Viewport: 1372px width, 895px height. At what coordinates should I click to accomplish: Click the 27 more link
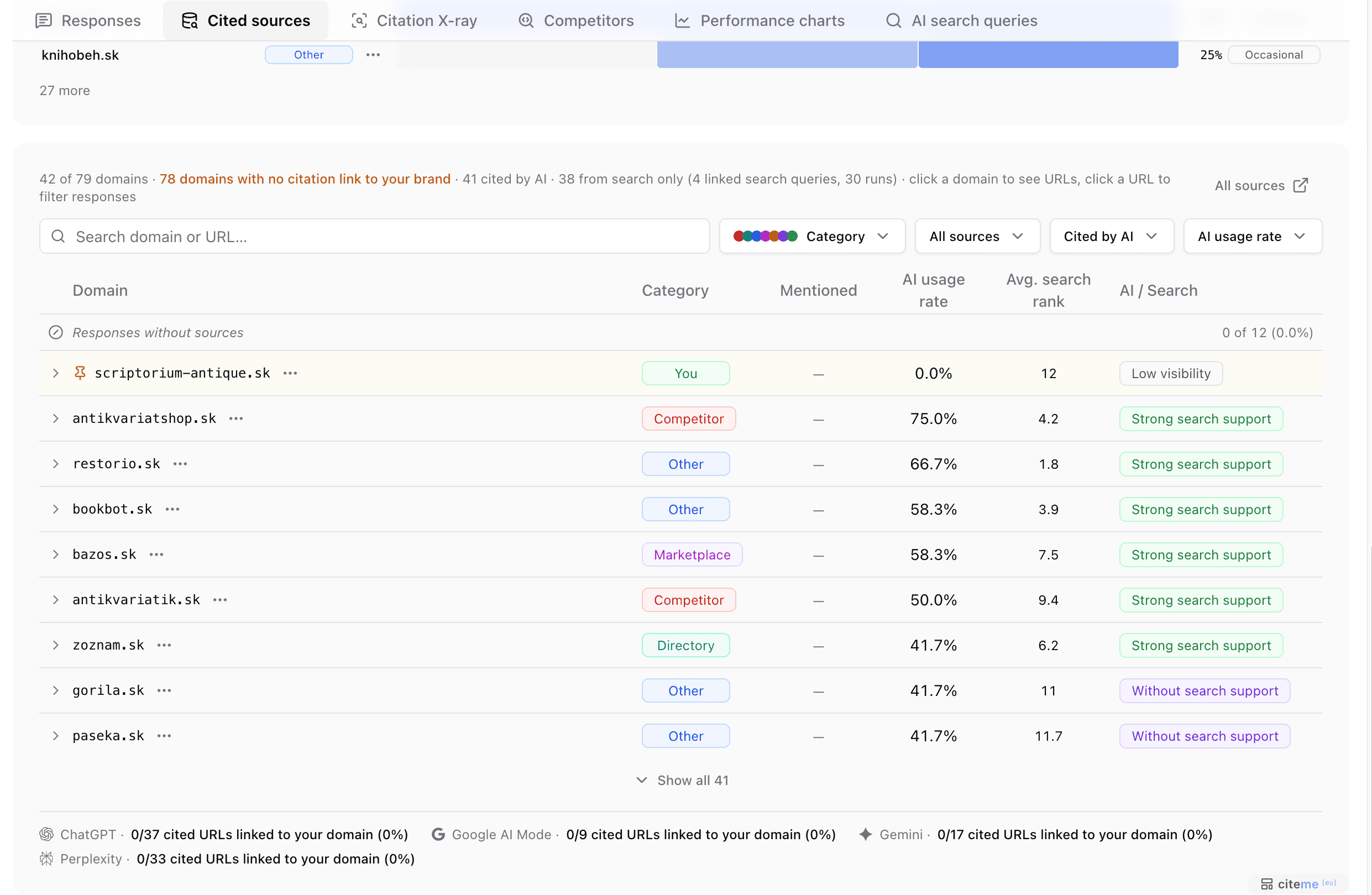65,91
